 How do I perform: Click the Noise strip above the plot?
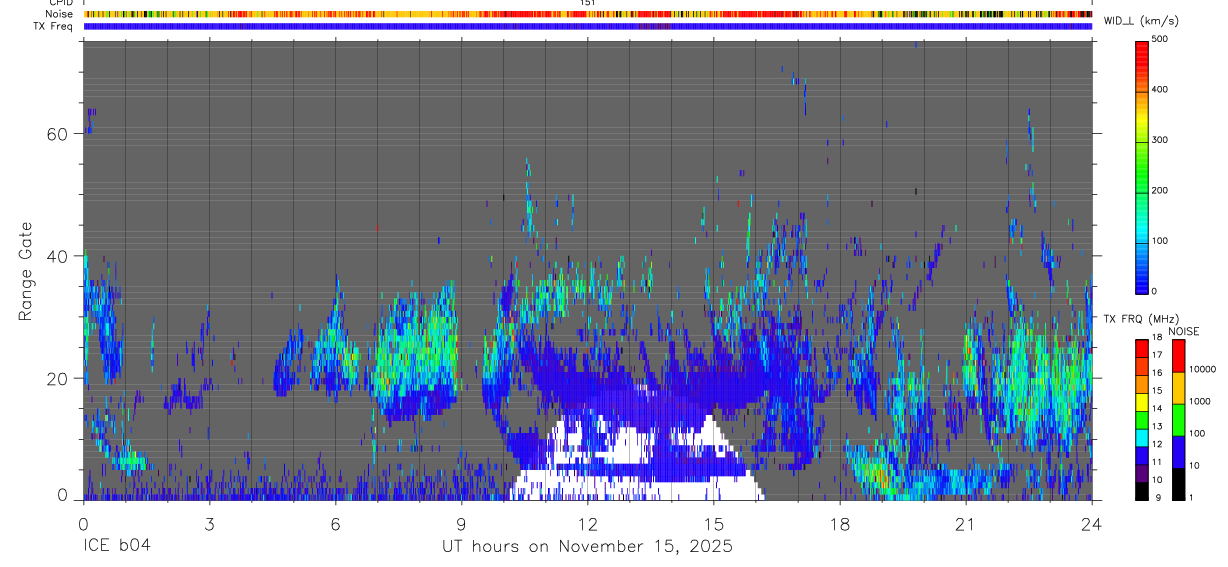(588, 14)
